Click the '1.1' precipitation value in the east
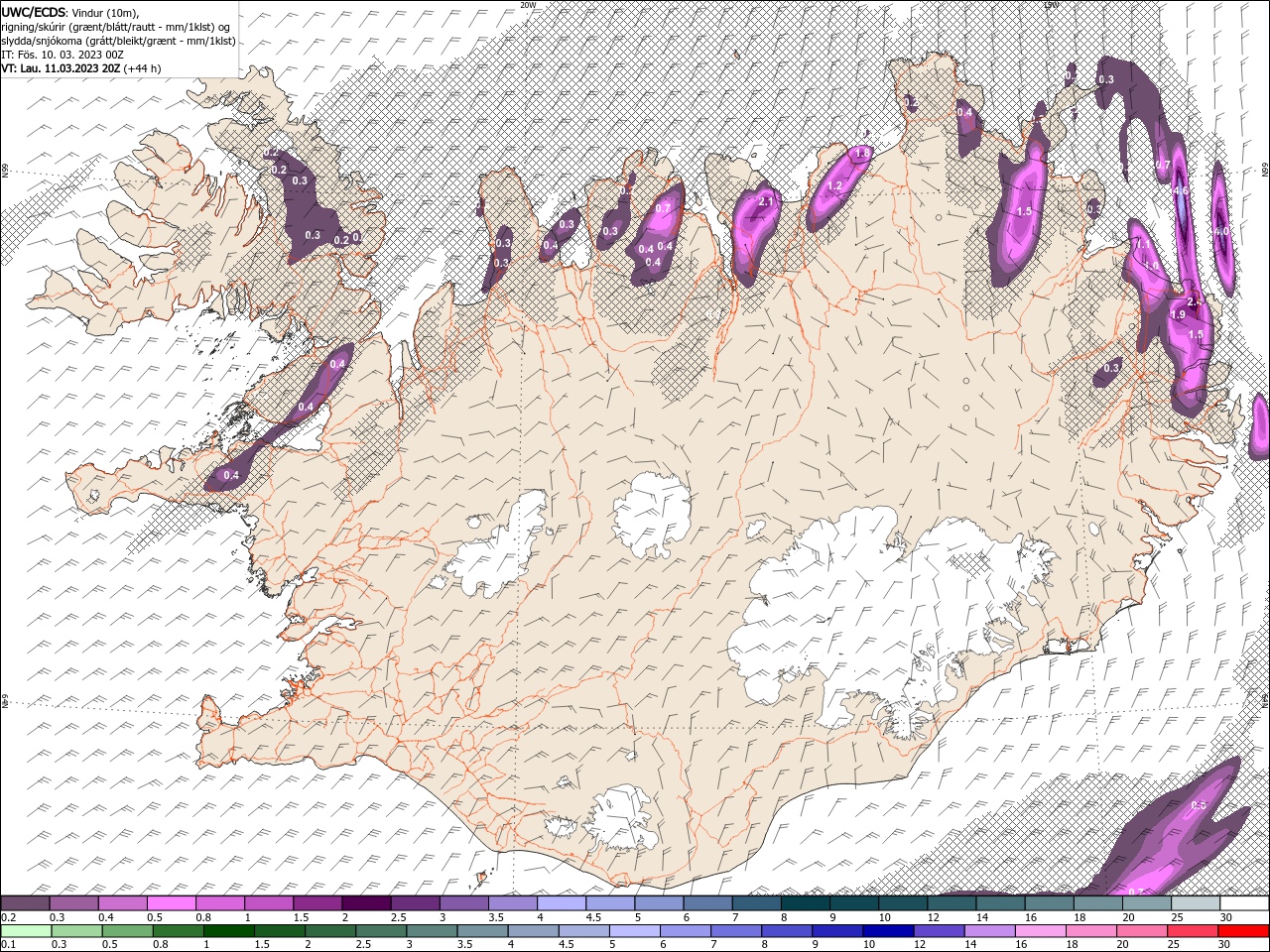Screen dimensions: 1270x952 (x=1142, y=244)
